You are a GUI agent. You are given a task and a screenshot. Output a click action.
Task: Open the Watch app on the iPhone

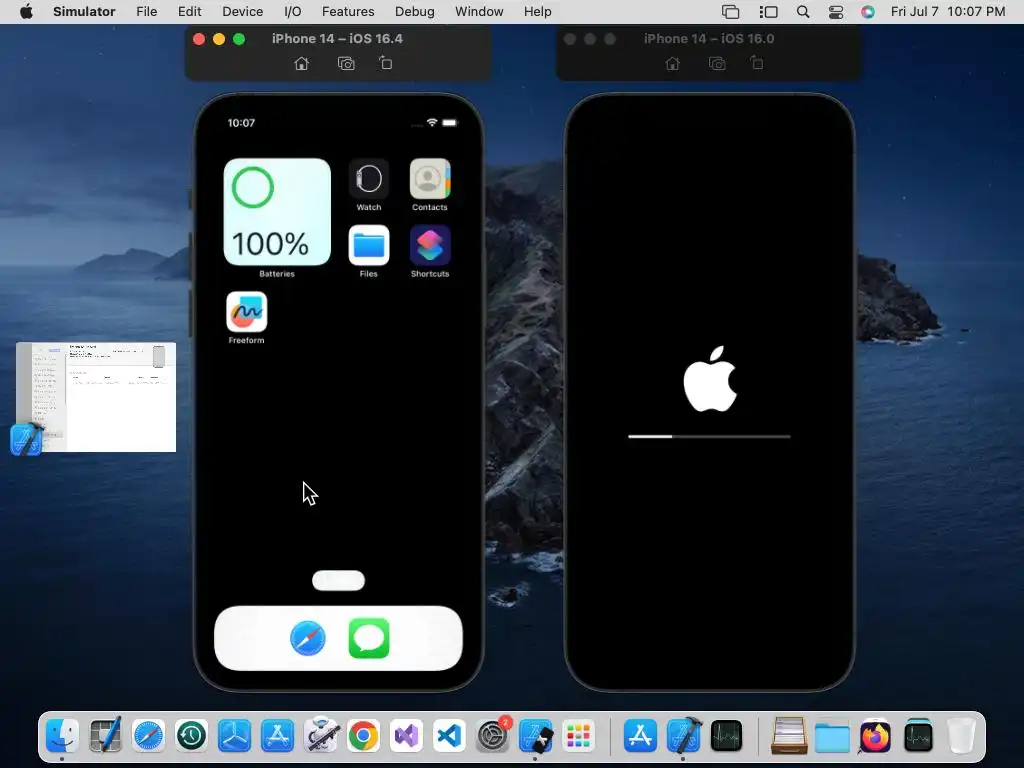368,179
